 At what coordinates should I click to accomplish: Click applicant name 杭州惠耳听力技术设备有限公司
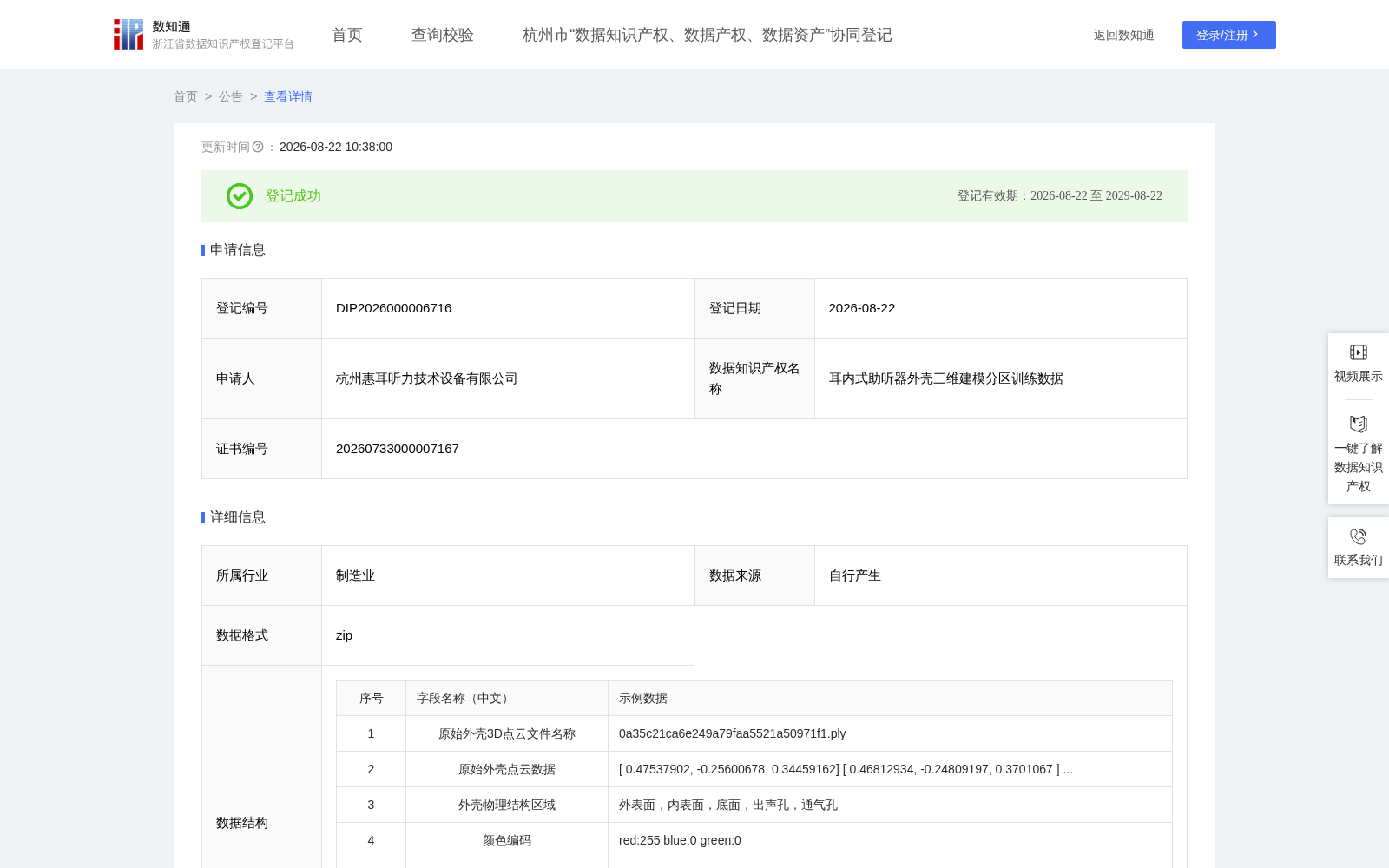point(427,378)
